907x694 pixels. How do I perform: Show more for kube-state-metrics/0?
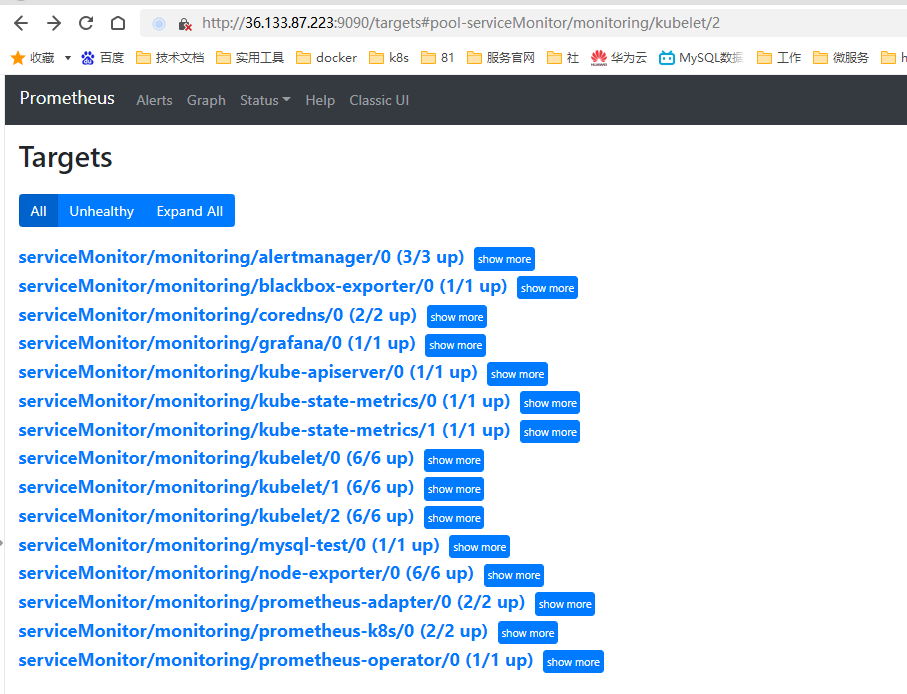tap(550, 403)
